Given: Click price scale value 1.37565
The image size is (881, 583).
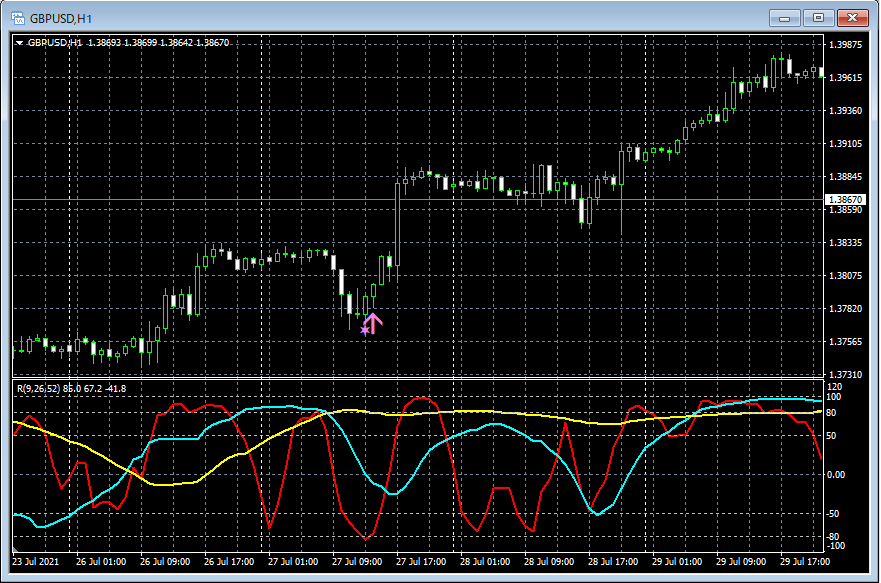Looking at the screenshot, I should click(846, 342).
